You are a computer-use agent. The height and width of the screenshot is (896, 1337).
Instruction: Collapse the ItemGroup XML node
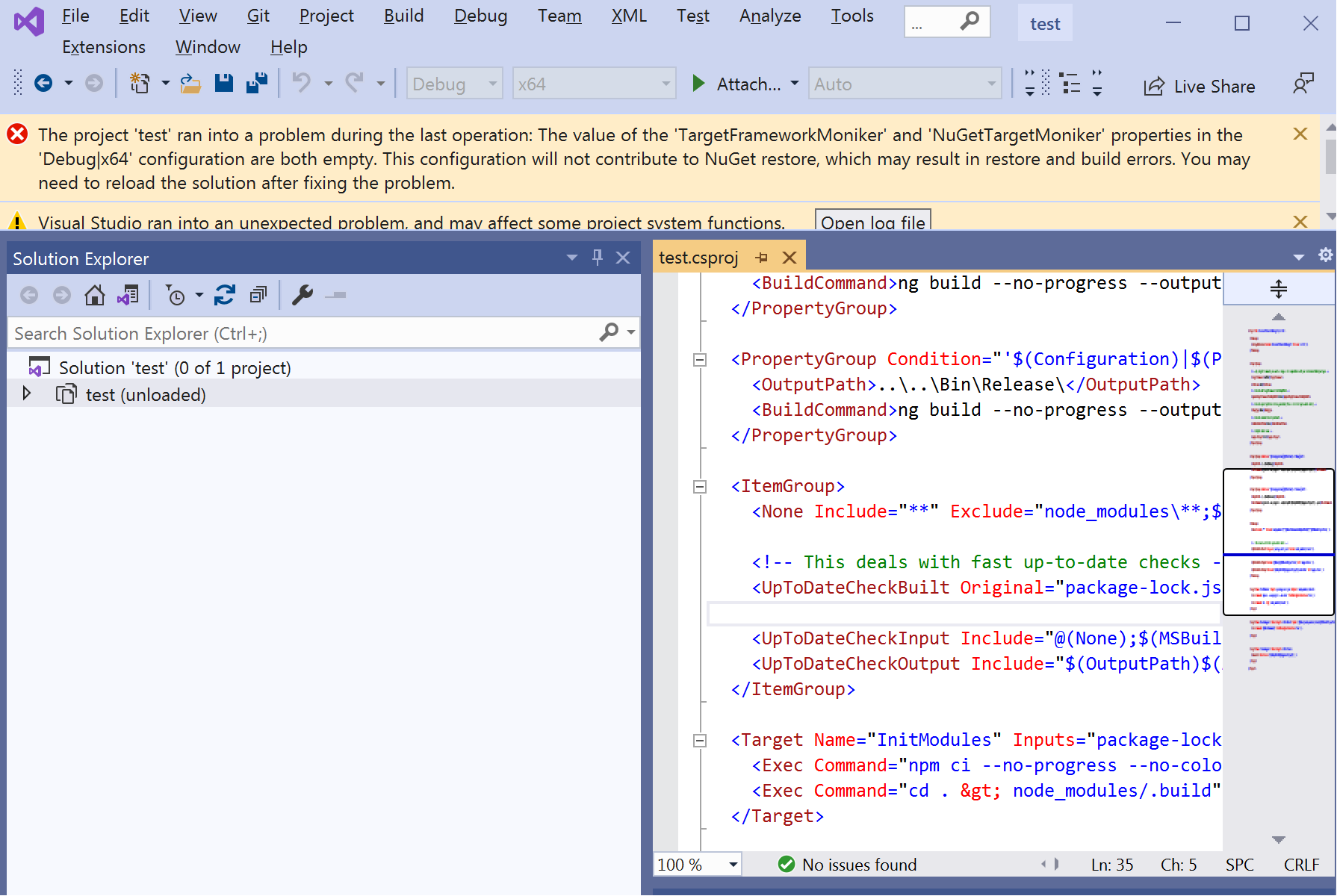[700, 486]
